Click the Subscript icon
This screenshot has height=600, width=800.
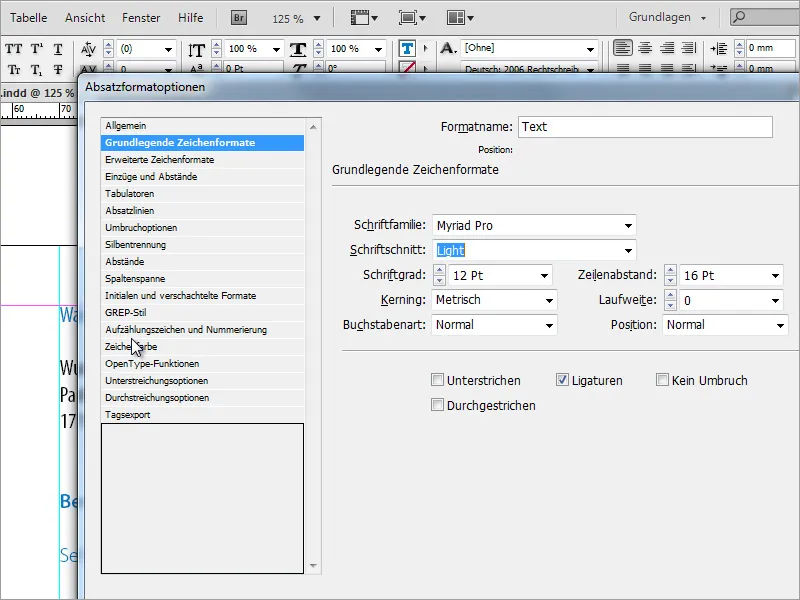(36, 70)
